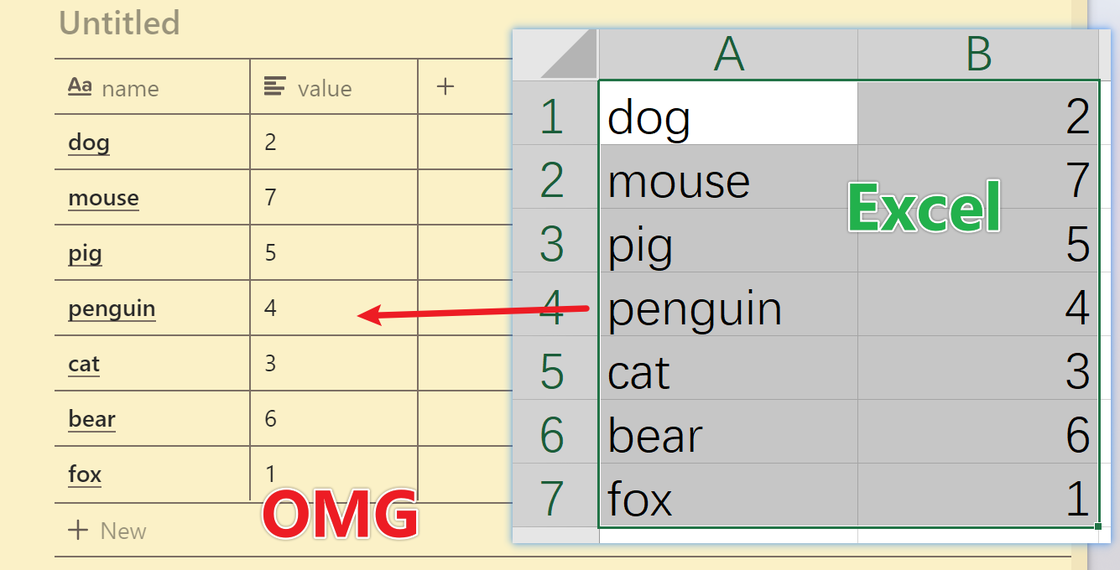Select Excel cell containing dog
1120x570 pixels.
tap(729, 117)
